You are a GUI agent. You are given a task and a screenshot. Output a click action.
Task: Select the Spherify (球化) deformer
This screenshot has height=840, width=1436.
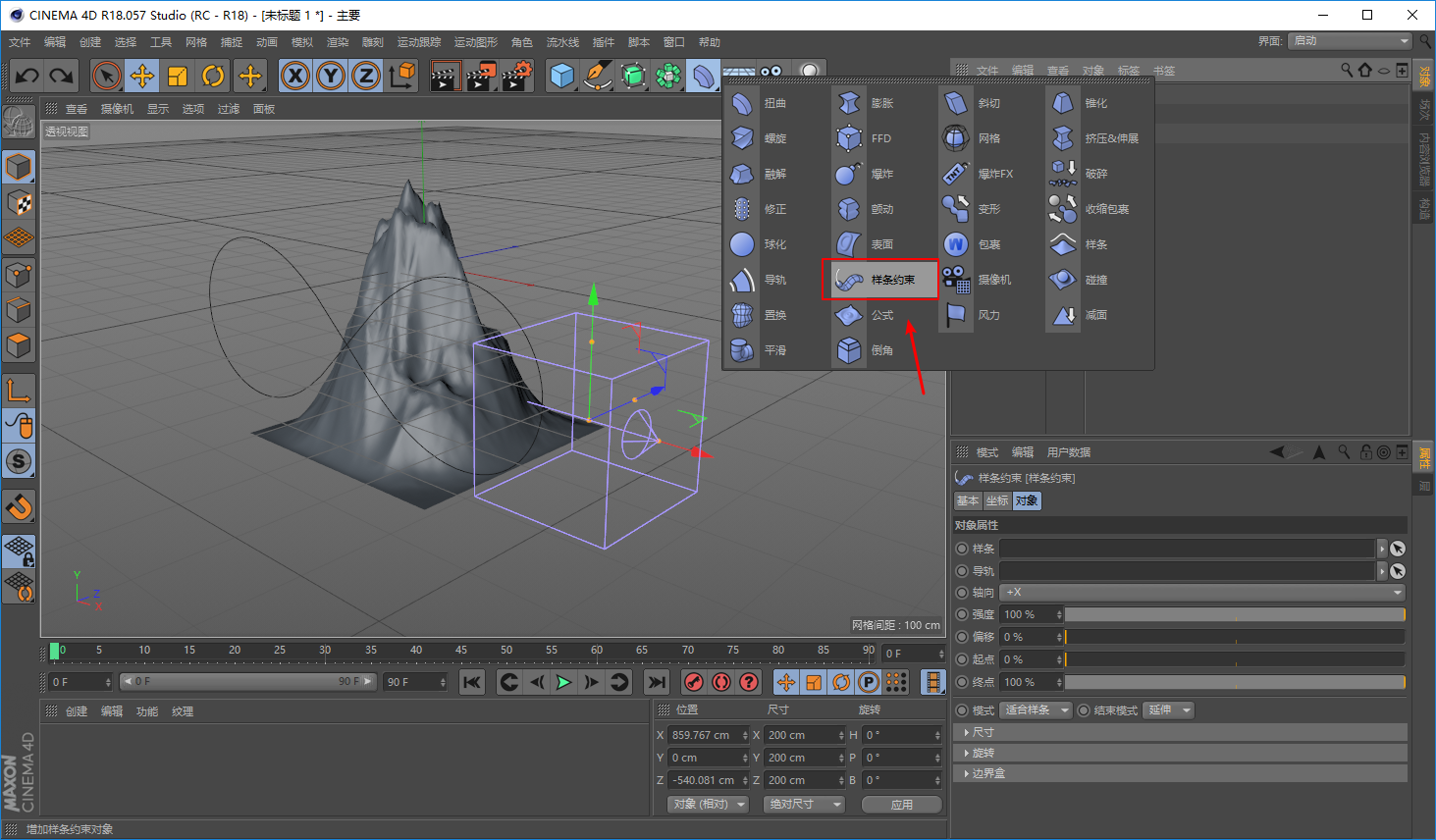pyautogui.click(x=761, y=244)
